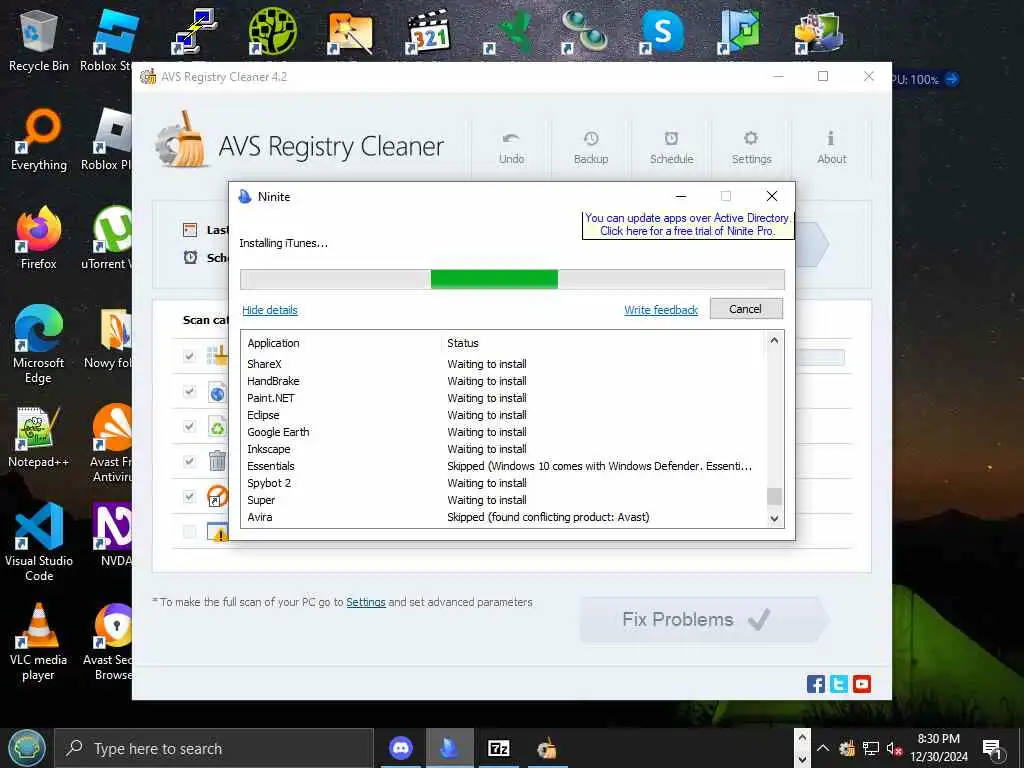Select Eclipse row in Ninite list
The height and width of the screenshot is (768, 1024).
503,415
